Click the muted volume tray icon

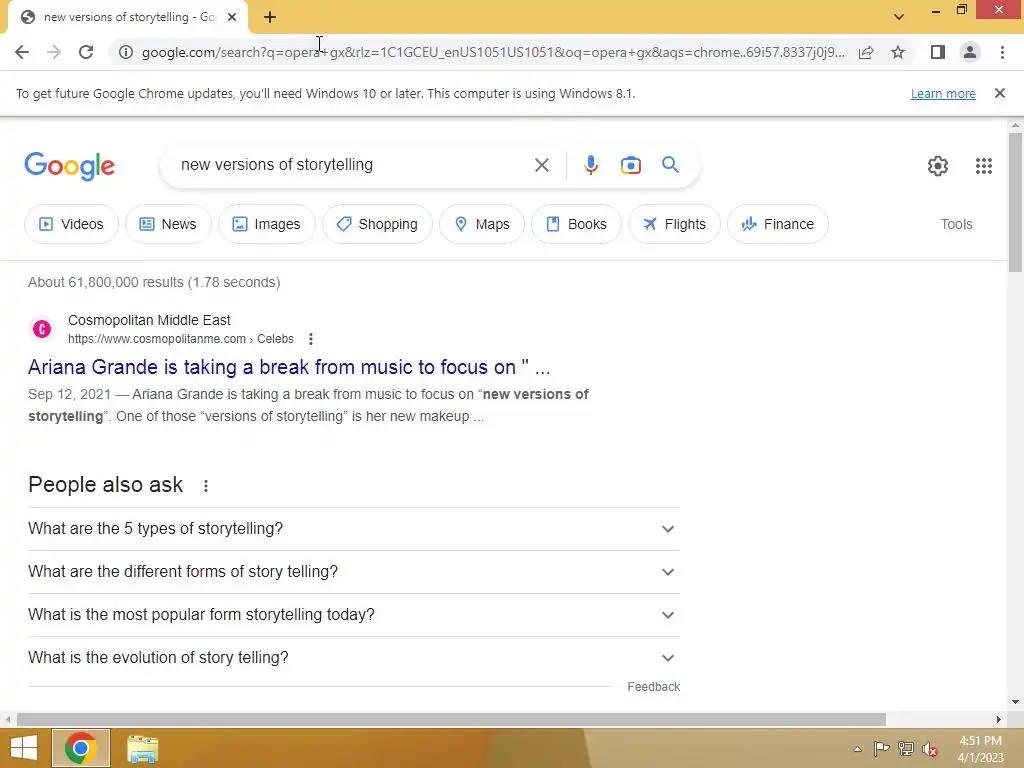(930, 748)
